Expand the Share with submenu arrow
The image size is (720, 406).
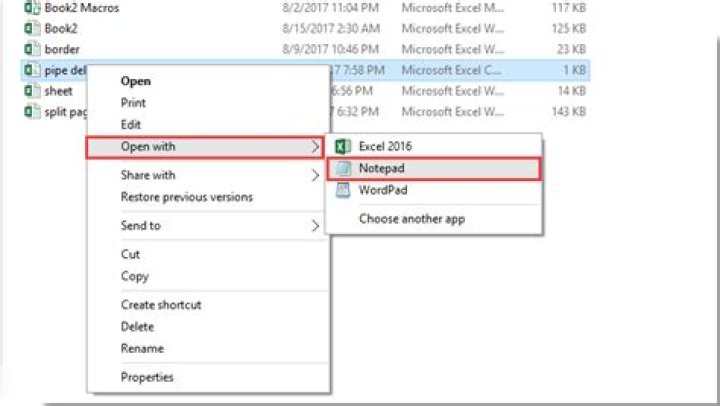[315, 175]
